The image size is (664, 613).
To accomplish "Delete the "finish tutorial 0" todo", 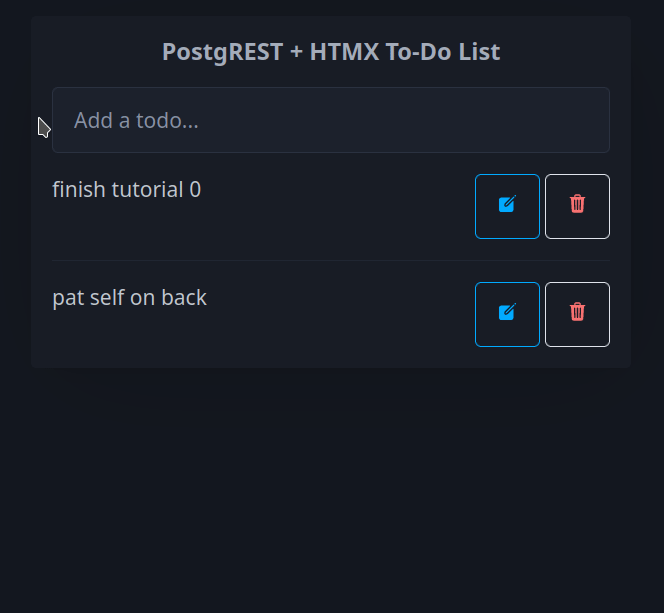I will [577, 206].
